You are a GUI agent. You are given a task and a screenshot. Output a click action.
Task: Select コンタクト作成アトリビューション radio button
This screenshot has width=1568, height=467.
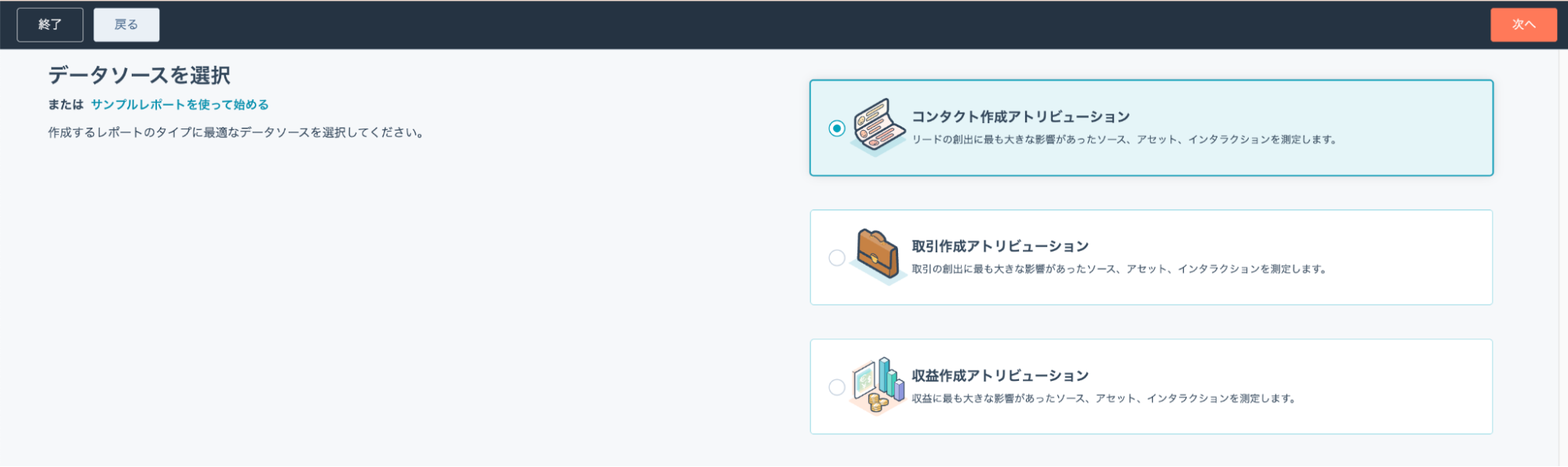[837, 128]
